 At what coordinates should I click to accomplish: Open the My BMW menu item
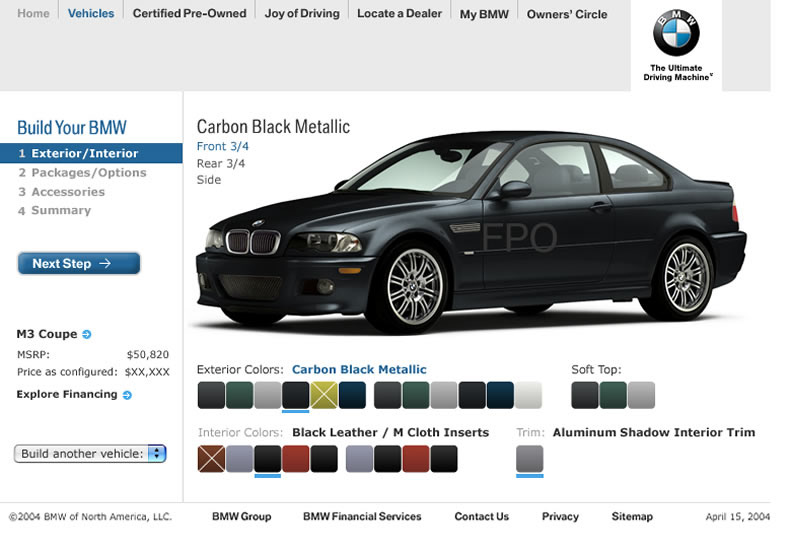click(484, 14)
